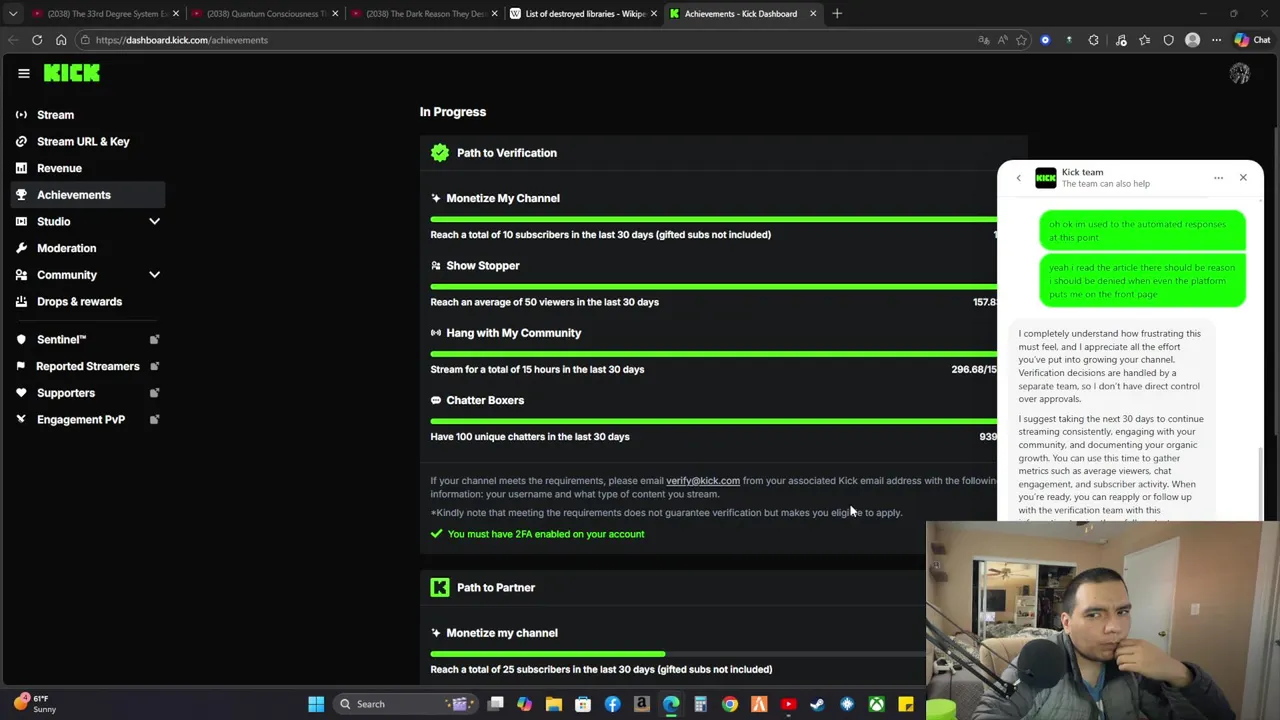
Task: Close the Kick team chat widget
Action: pyautogui.click(x=1243, y=177)
